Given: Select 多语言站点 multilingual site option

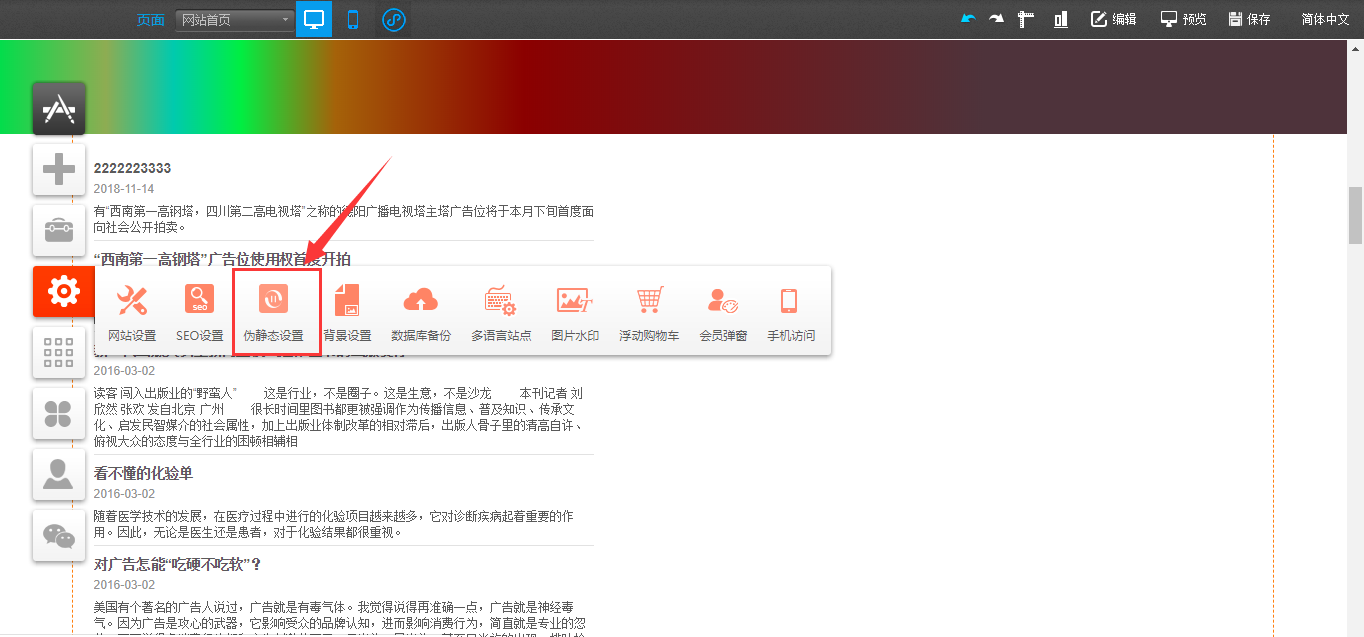Looking at the screenshot, I should point(501,310).
